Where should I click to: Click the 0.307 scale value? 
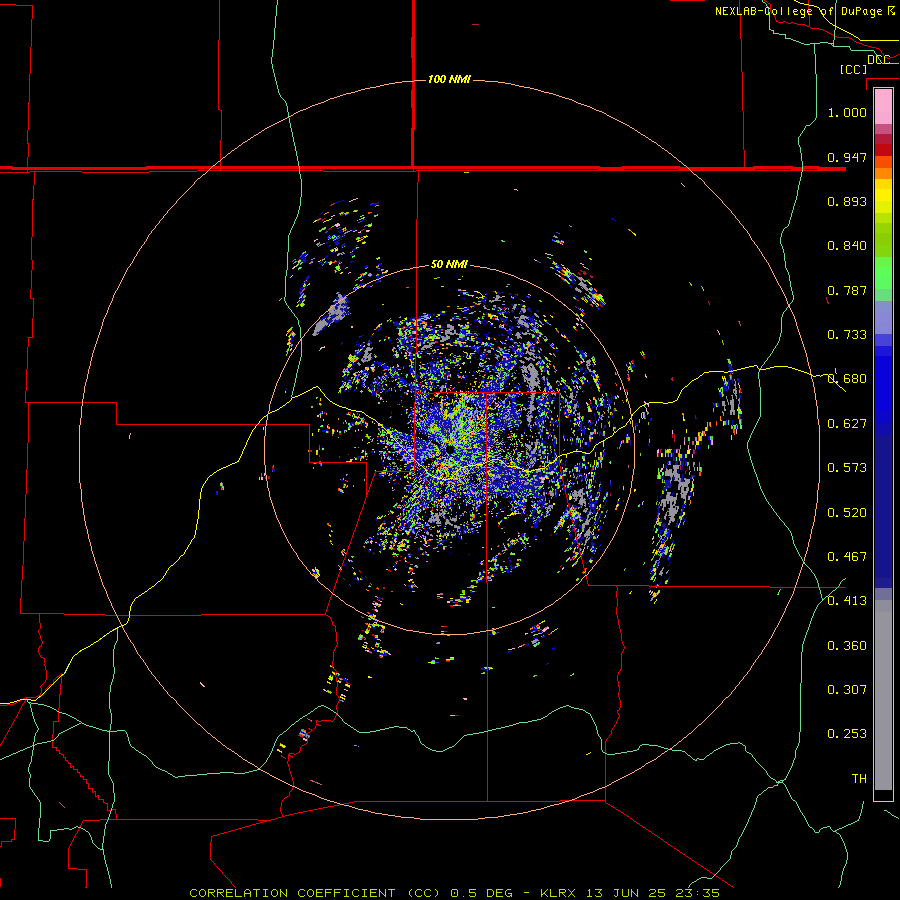click(x=847, y=690)
